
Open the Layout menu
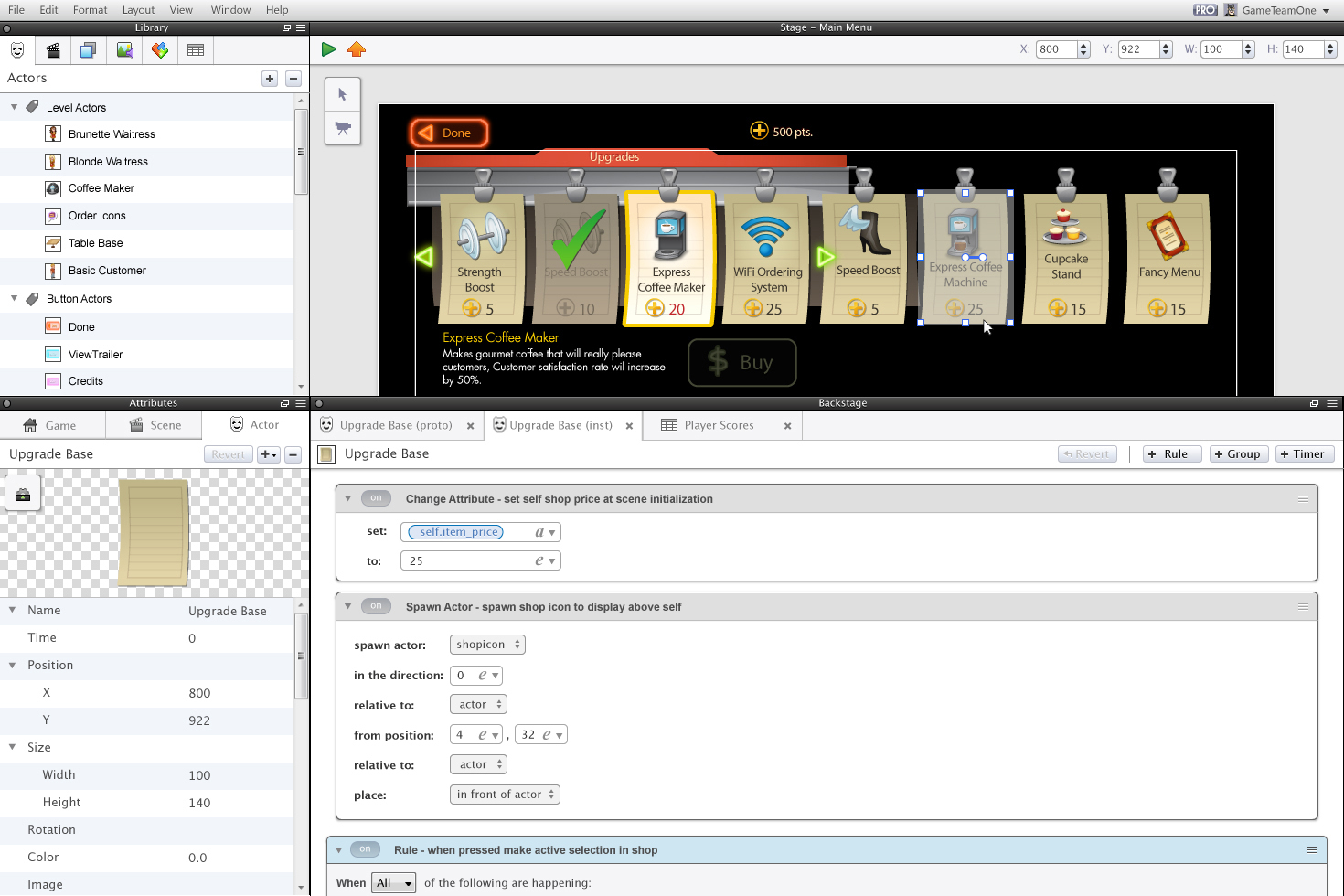(138, 10)
